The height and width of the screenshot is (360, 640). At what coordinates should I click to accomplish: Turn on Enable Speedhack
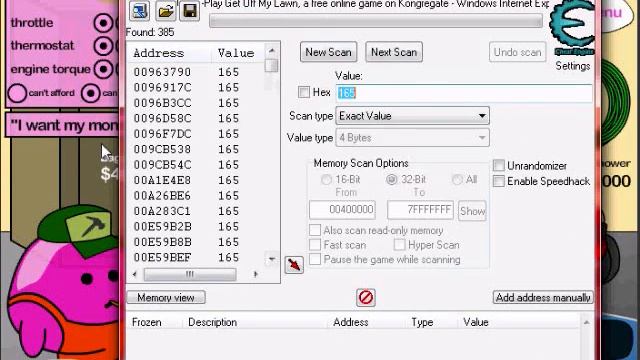point(498,181)
